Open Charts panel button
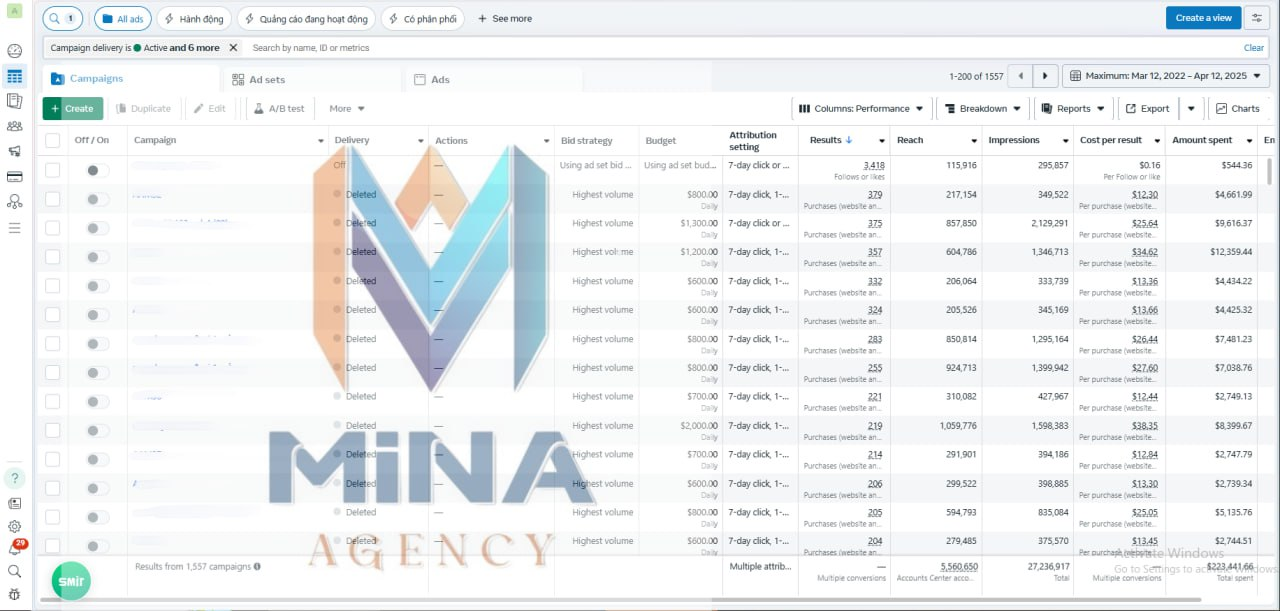The width and height of the screenshot is (1280, 611). coord(1238,108)
